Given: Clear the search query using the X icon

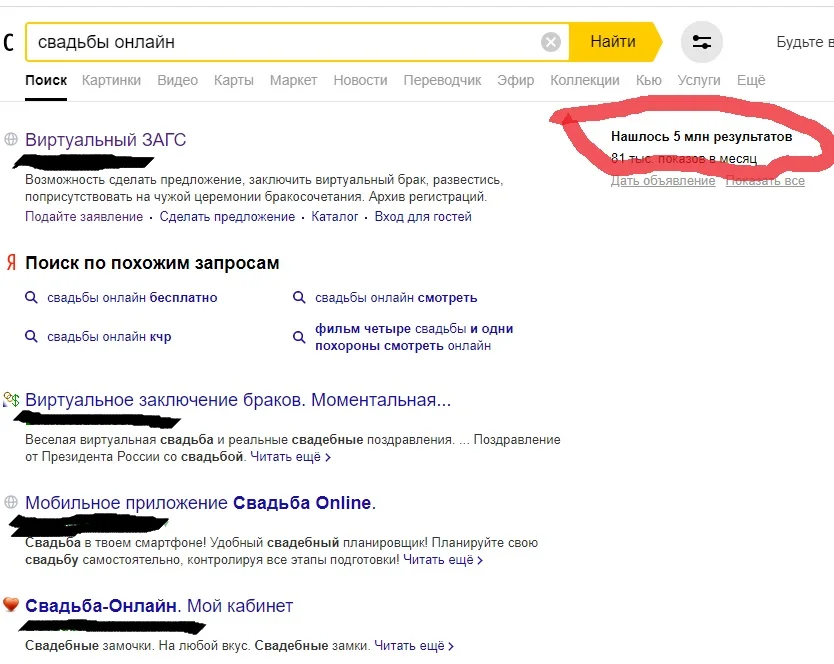Looking at the screenshot, I should (550, 41).
